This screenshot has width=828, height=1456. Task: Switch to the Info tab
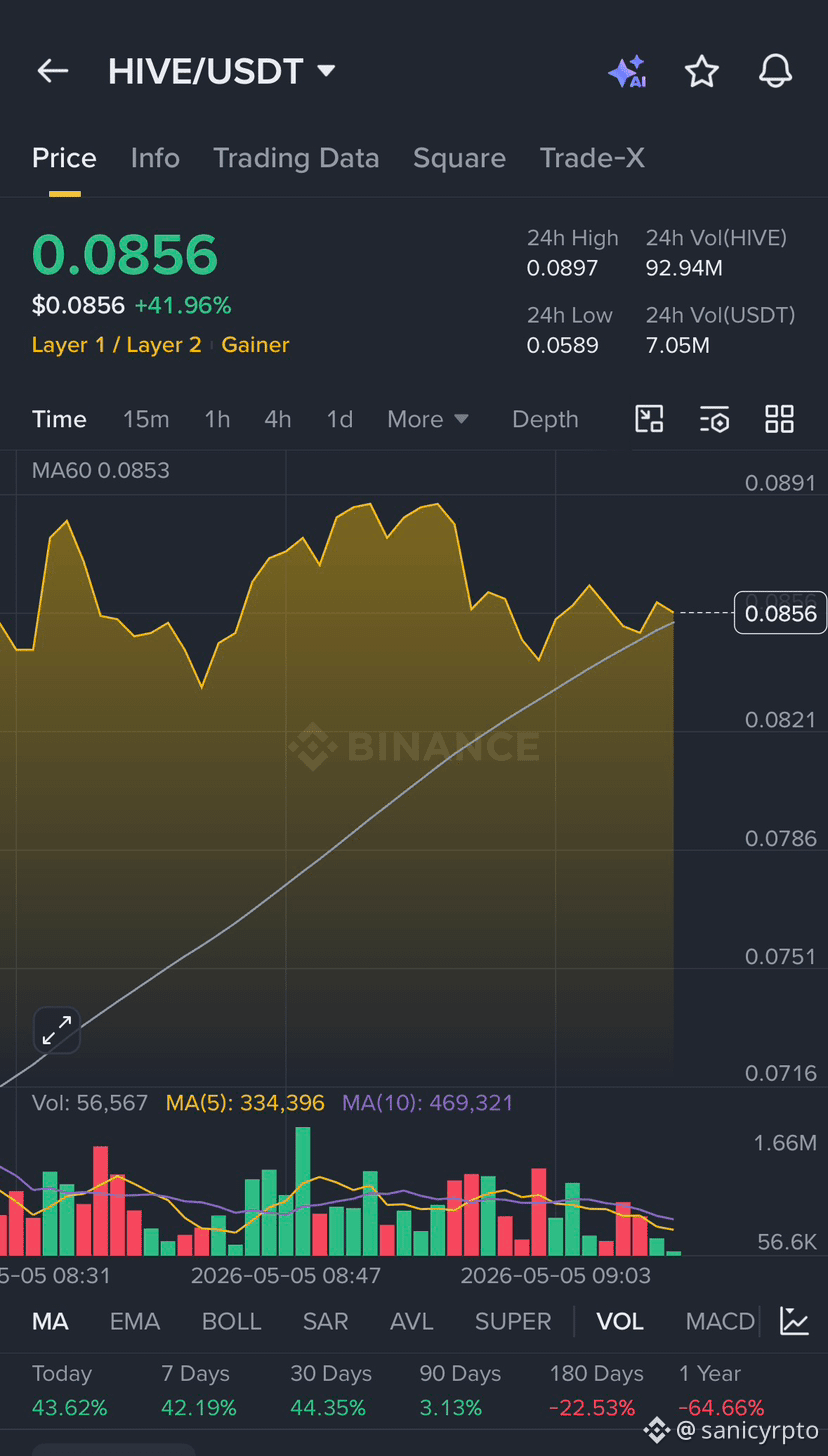pyautogui.click(x=155, y=158)
